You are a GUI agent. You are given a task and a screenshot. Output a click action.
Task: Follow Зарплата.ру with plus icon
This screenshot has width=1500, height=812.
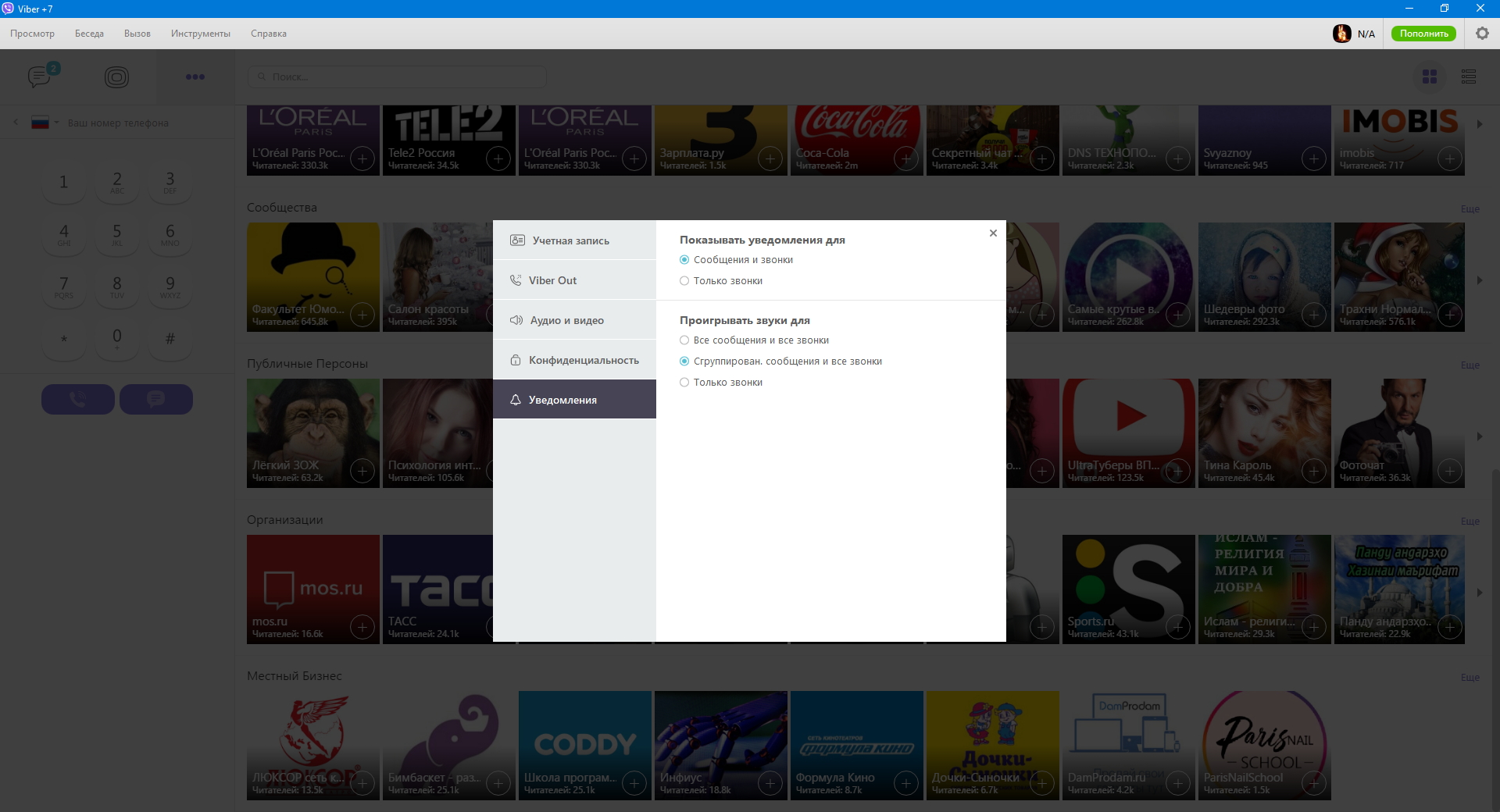770,159
